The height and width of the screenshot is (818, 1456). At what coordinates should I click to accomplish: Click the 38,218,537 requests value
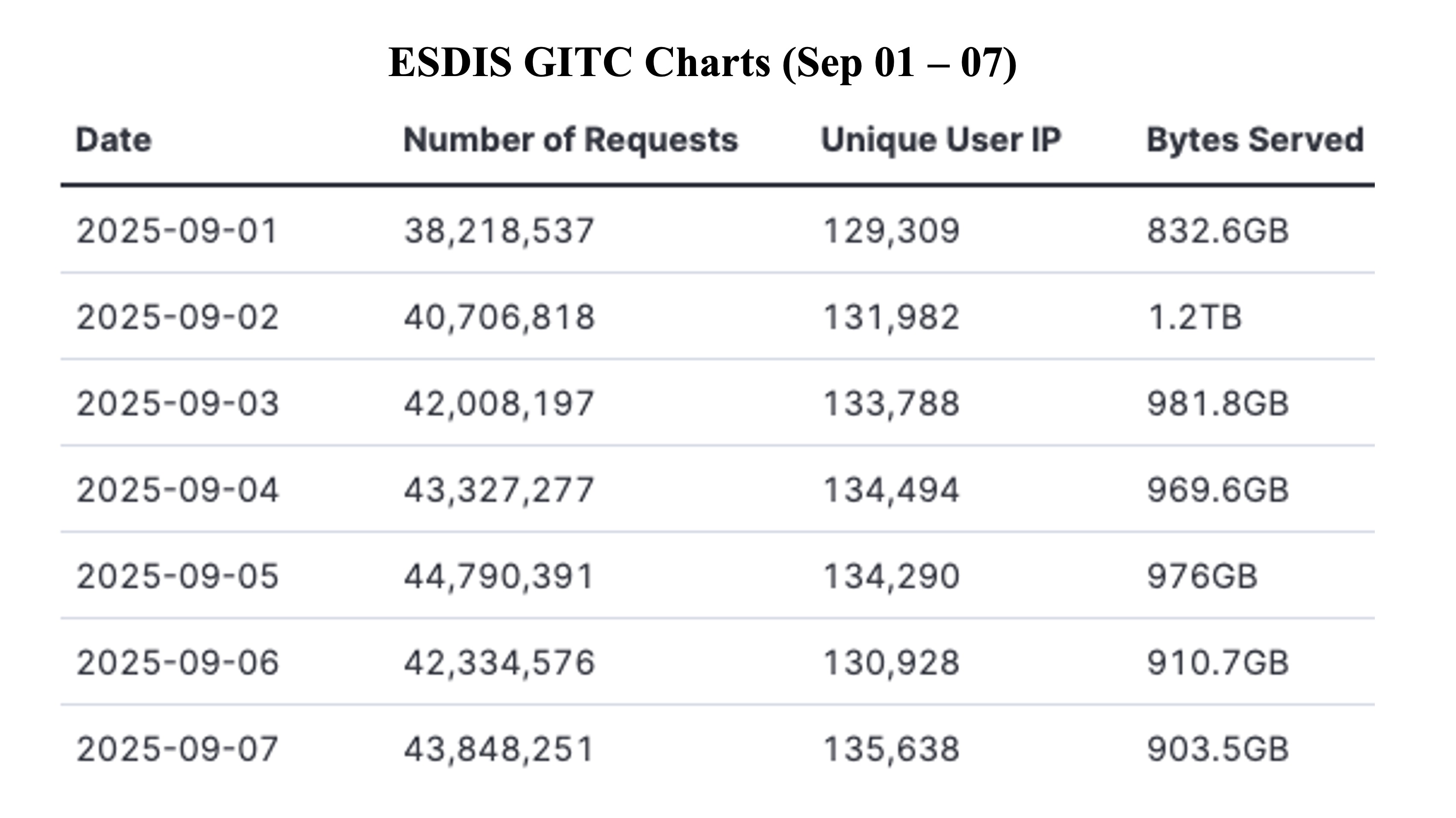pos(499,231)
